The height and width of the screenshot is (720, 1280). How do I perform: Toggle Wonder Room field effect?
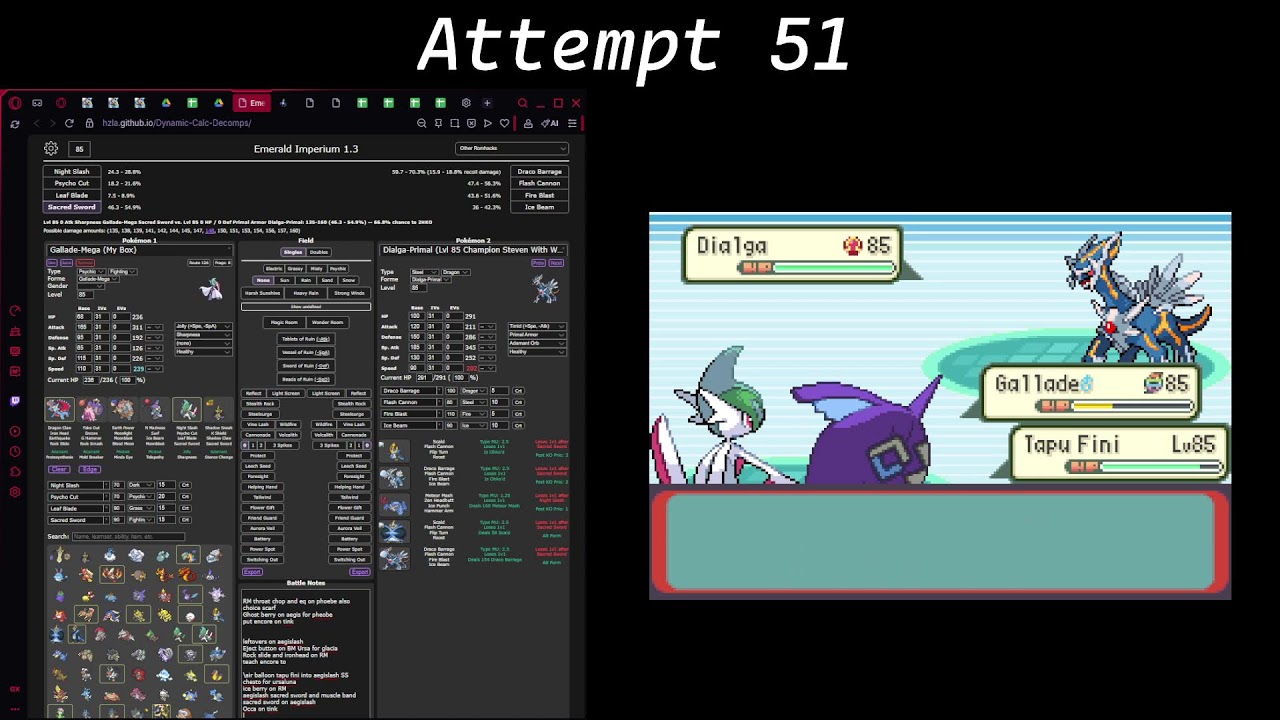[327, 323]
